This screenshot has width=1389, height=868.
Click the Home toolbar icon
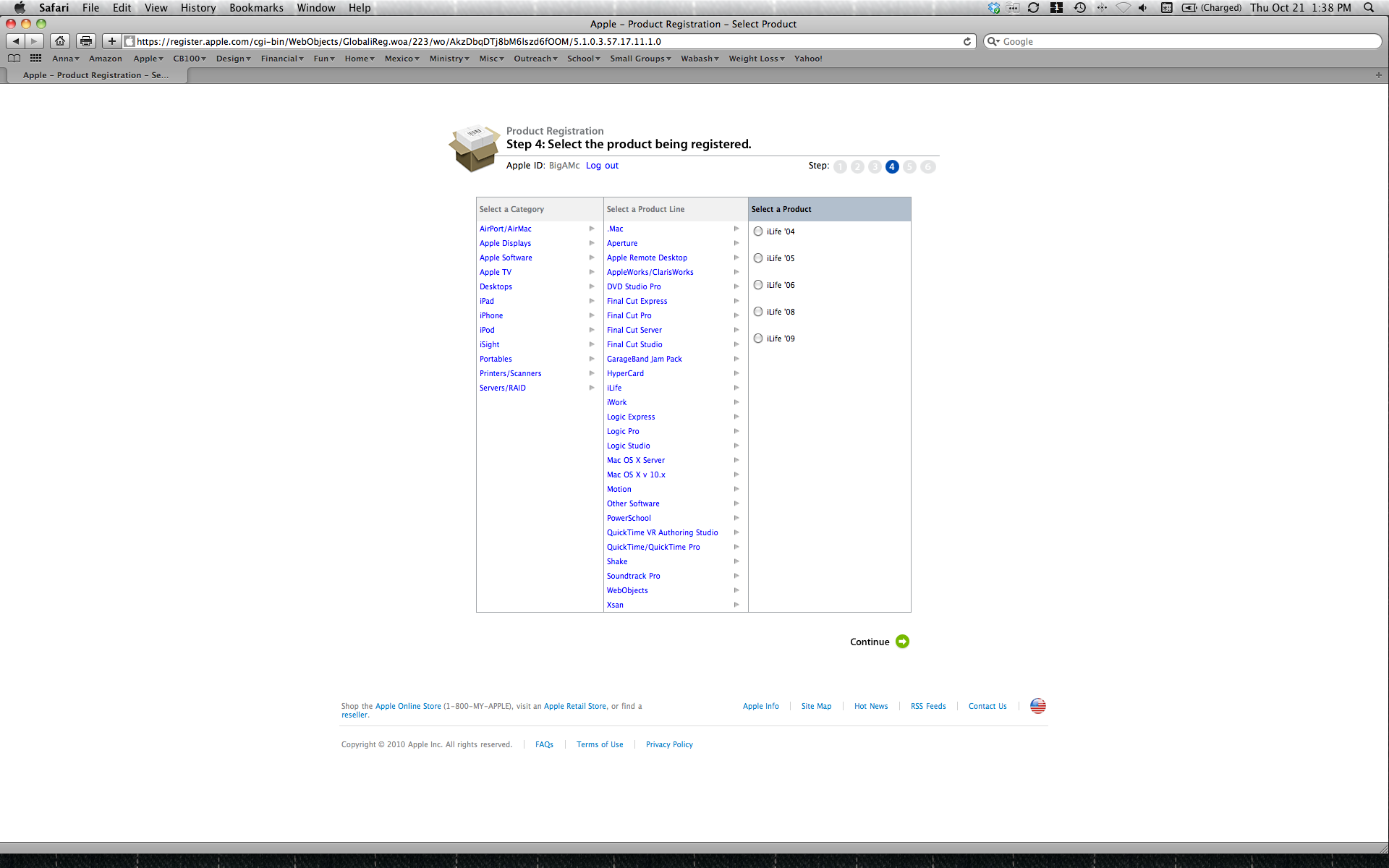point(61,41)
